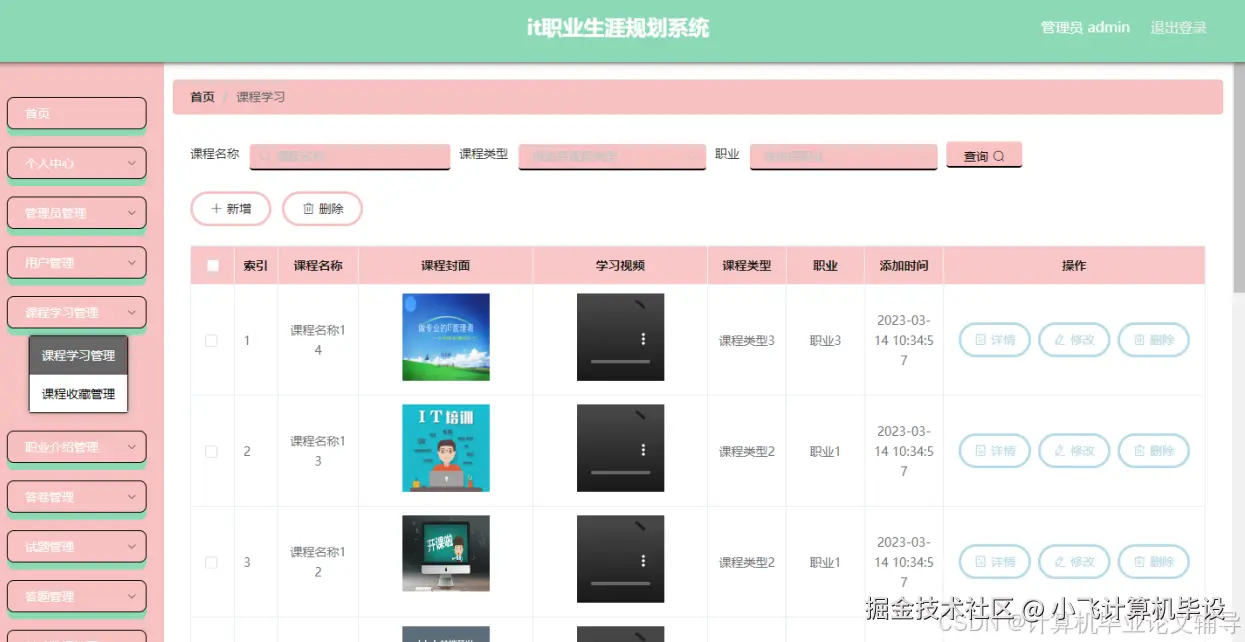The image size is (1245, 642).
Task: Click the trash icon in top 删除 button
Action: click(308, 209)
